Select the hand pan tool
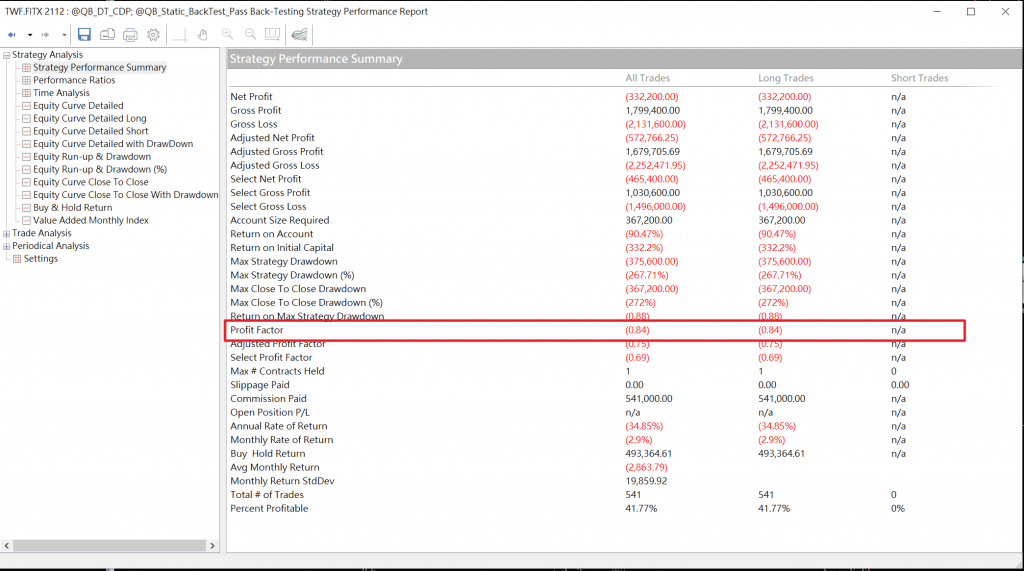 coord(203,35)
